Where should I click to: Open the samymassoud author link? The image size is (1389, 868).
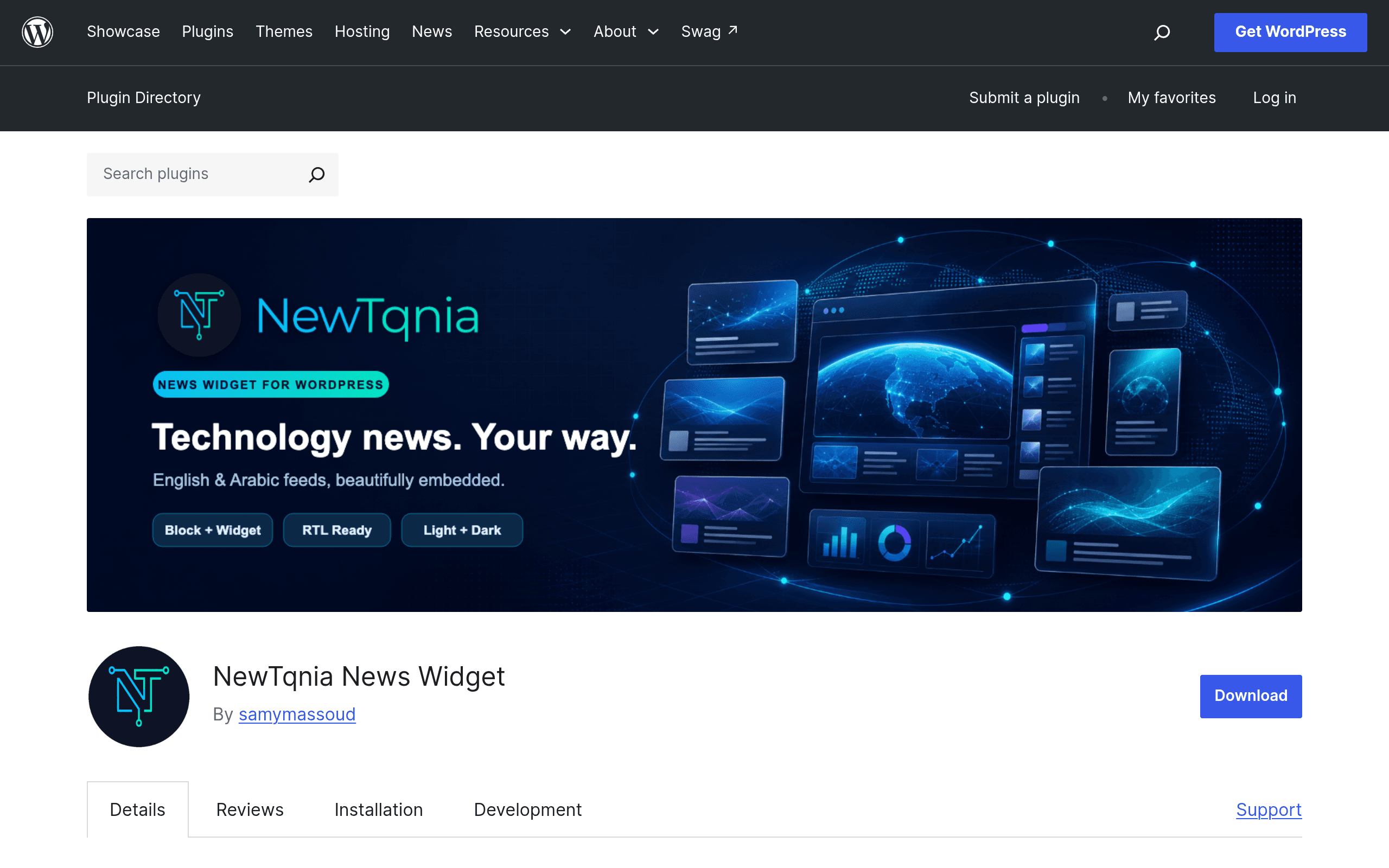click(297, 714)
